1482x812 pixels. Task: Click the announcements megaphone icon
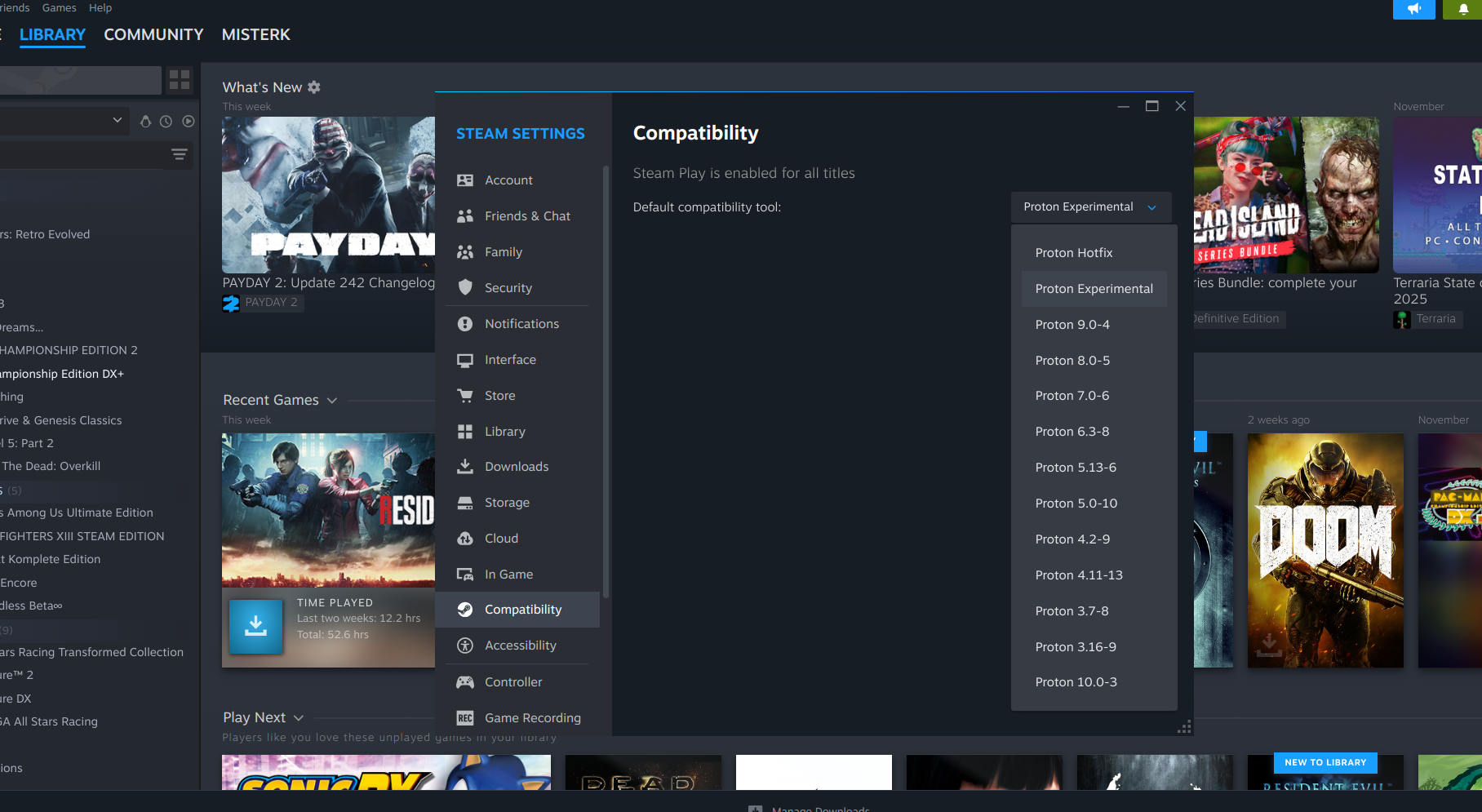coord(1413,9)
